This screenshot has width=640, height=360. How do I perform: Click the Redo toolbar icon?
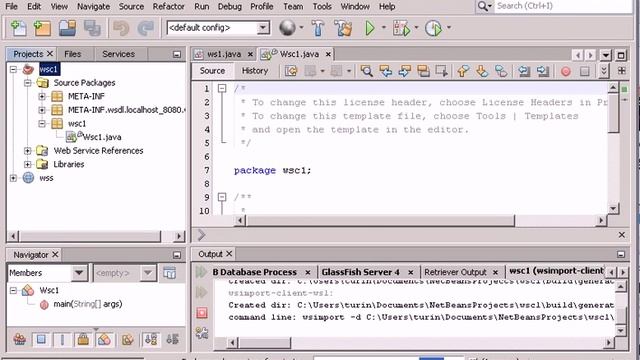point(145,28)
